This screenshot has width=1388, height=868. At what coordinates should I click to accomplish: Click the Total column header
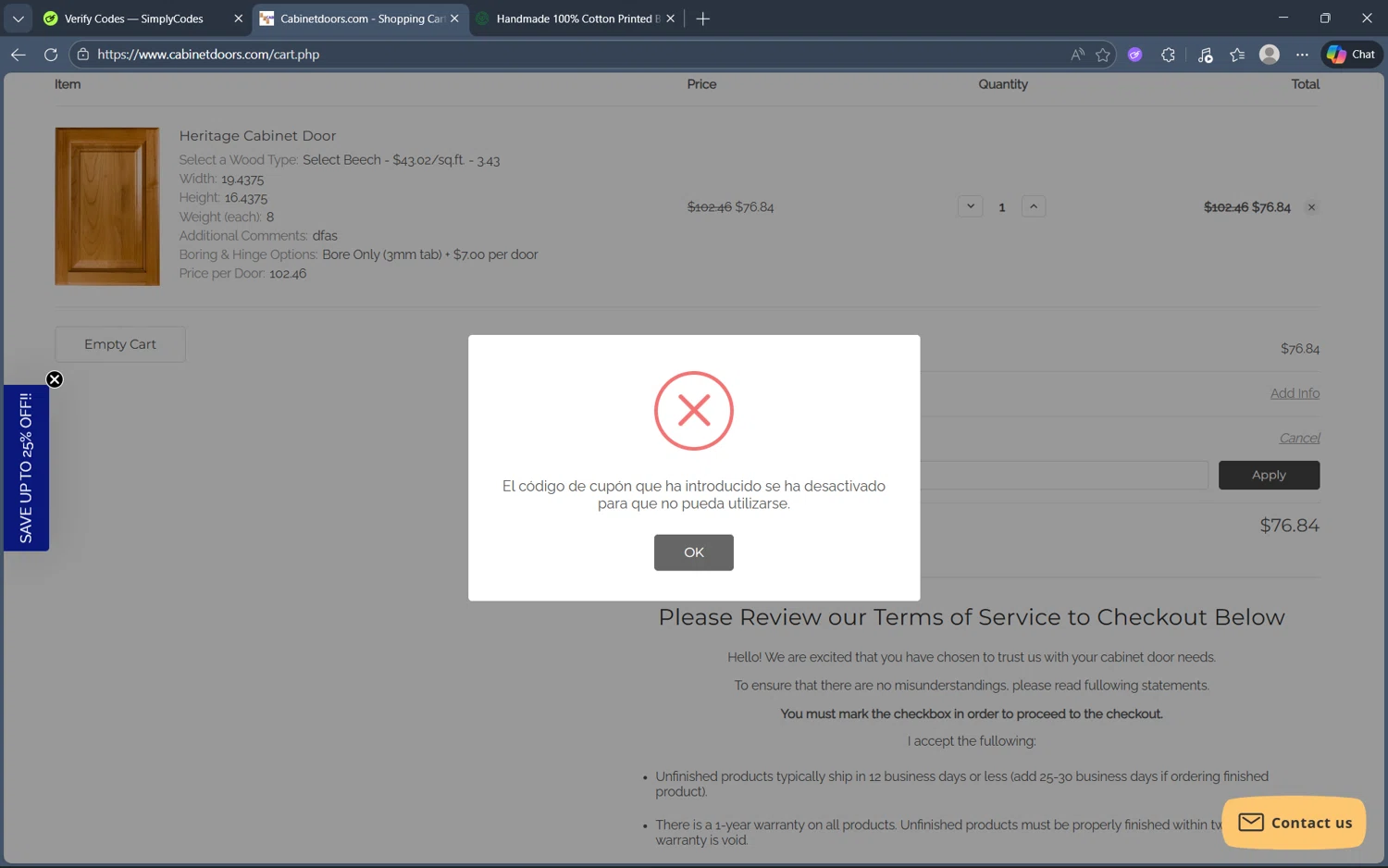[x=1305, y=84]
